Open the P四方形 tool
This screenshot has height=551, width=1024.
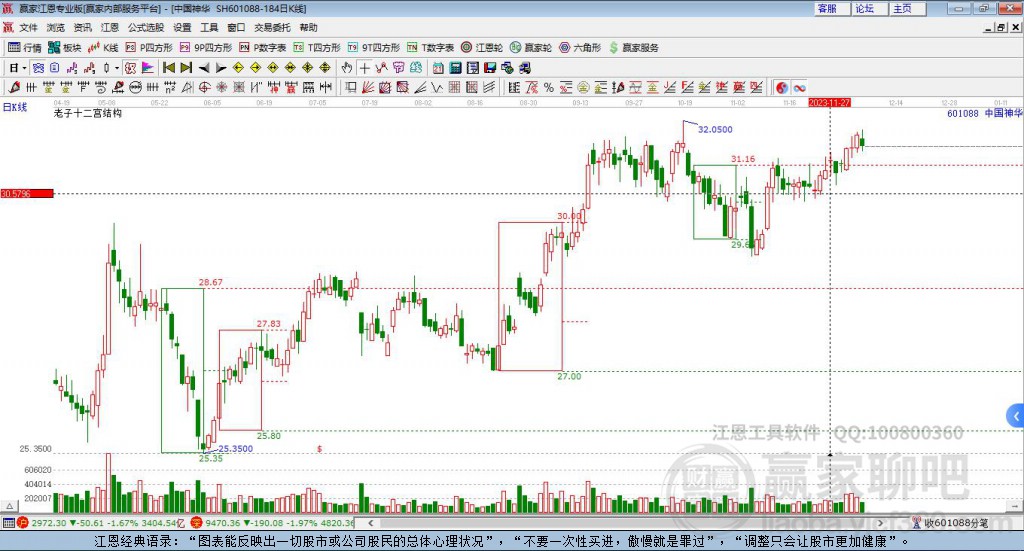click(149, 47)
